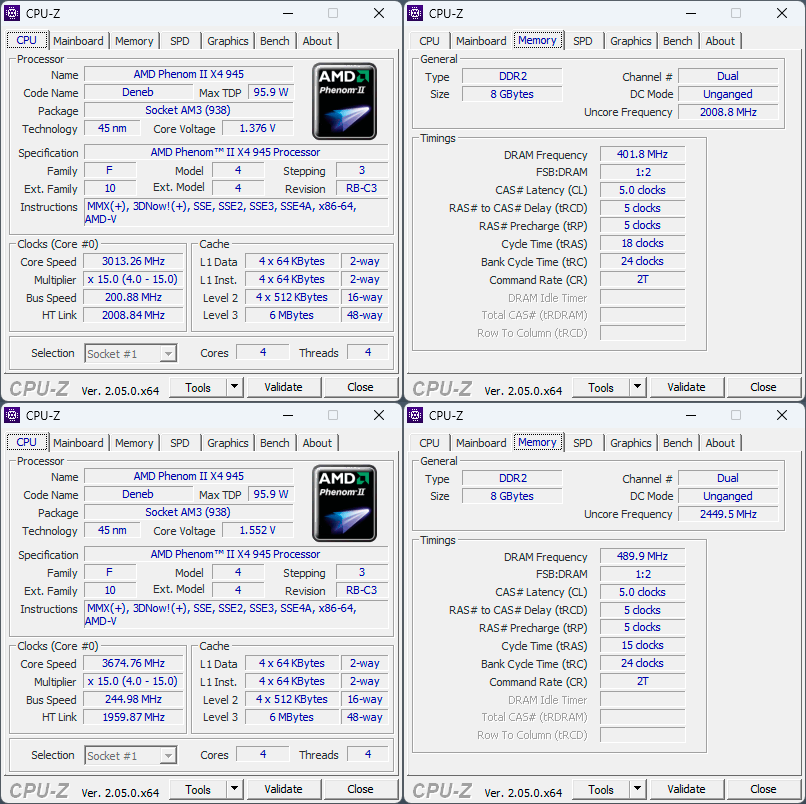Click DRAM Frequency value 489.9 MHz
This screenshot has height=804, width=806.
[x=643, y=556]
